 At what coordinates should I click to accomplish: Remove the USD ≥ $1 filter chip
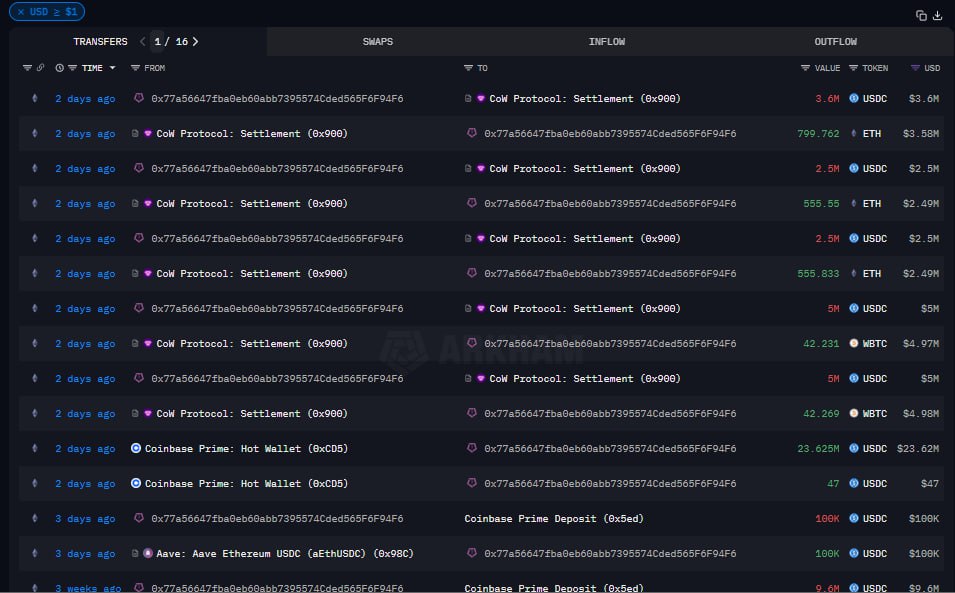(21, 12)
